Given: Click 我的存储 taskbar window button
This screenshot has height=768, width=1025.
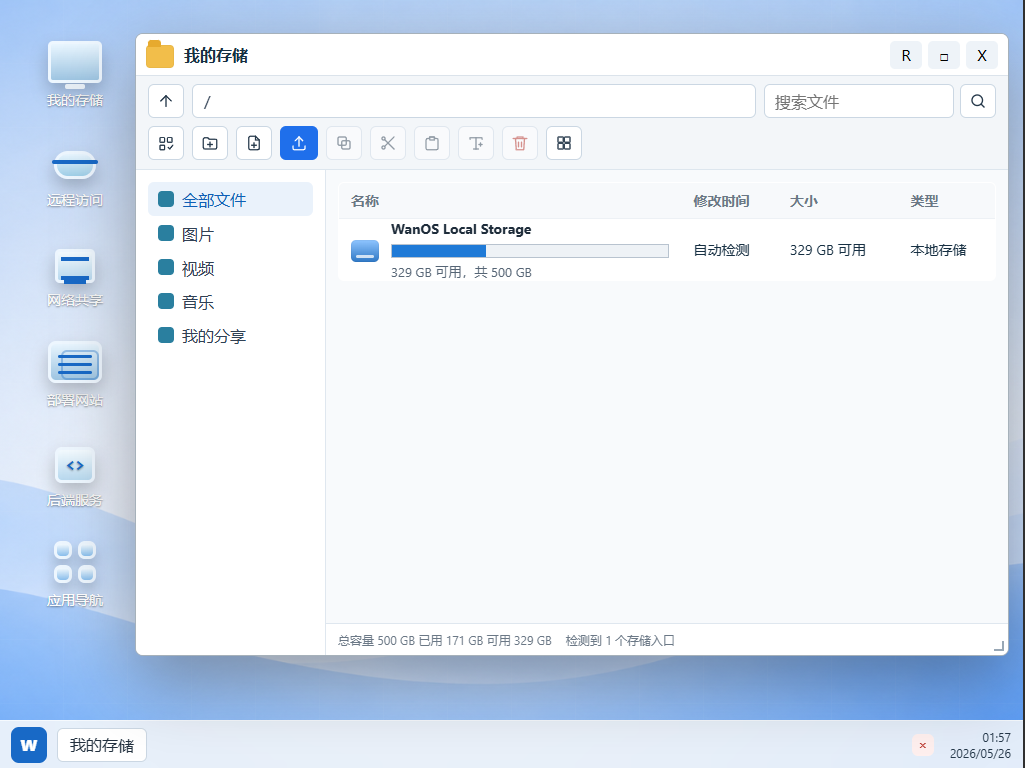Looking at the screenshot, I should [x=102, y=745].
